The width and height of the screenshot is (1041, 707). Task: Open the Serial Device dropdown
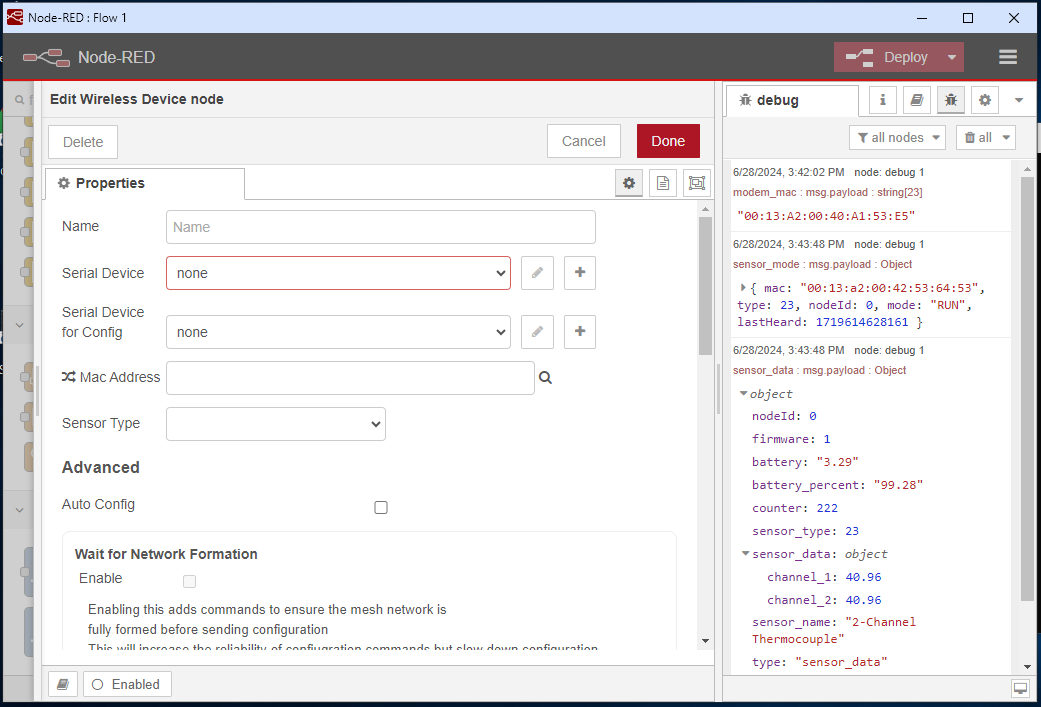point(339,273)
